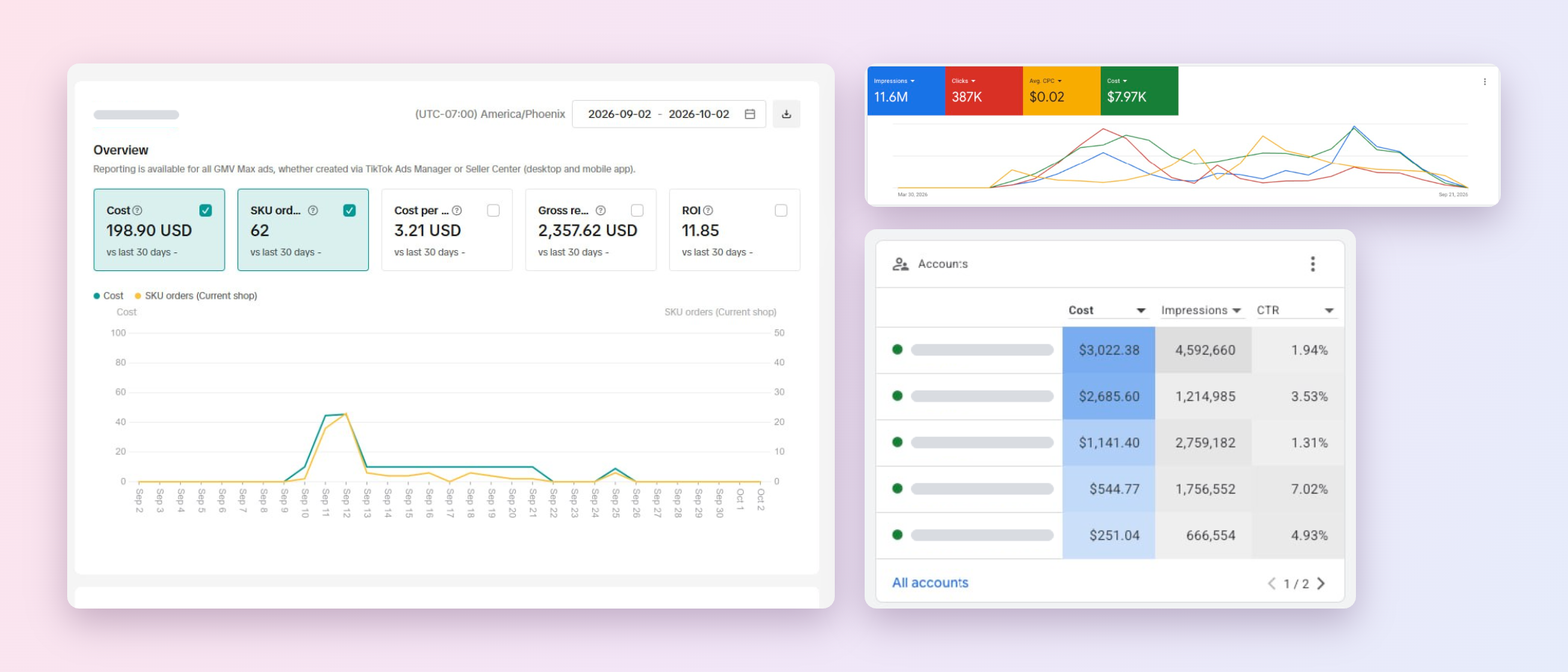Open the Accounts card three-dot menu
Viewport: 1568px width, 672px height.
(1313, 264)
